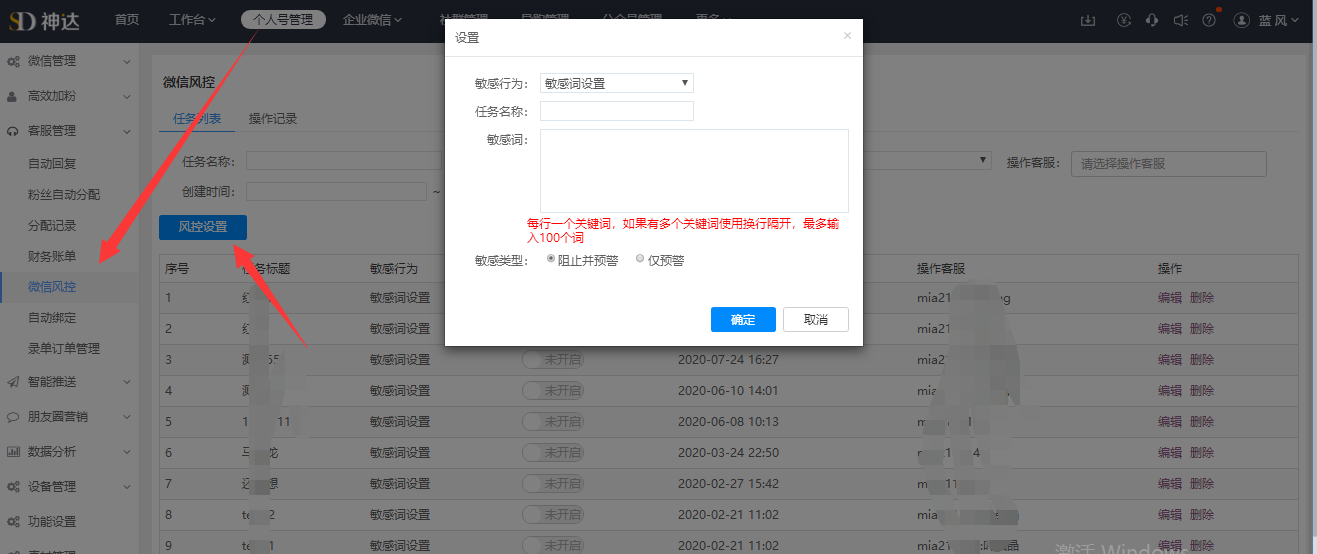
Task: Toggle 未开启 switch in row 7
Action: click(x=551, y=483)
